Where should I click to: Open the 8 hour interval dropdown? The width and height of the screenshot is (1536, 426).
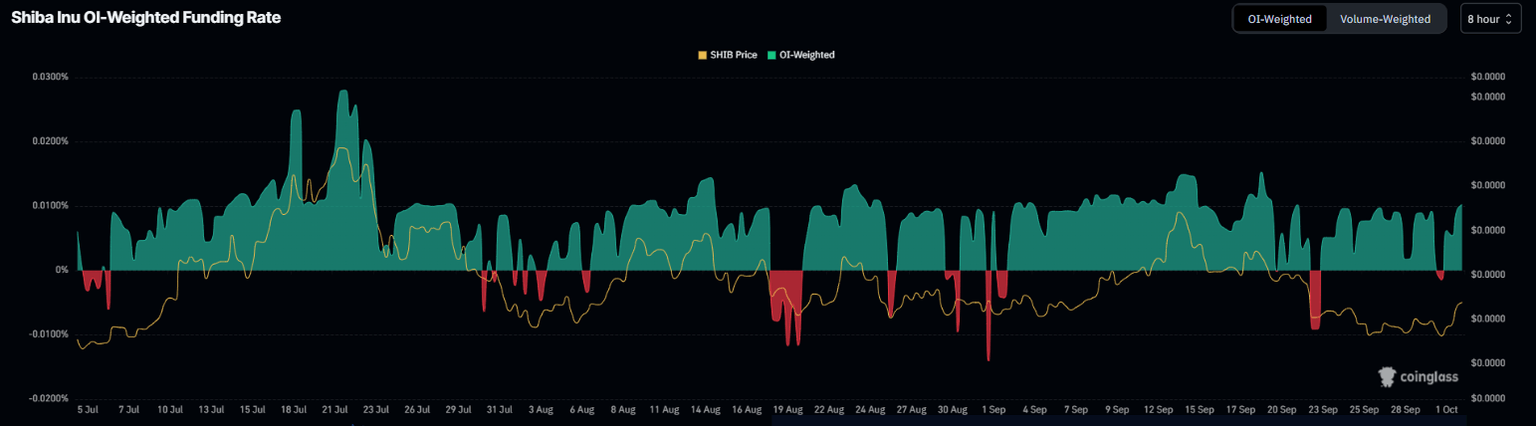(x=1488, y=19)
